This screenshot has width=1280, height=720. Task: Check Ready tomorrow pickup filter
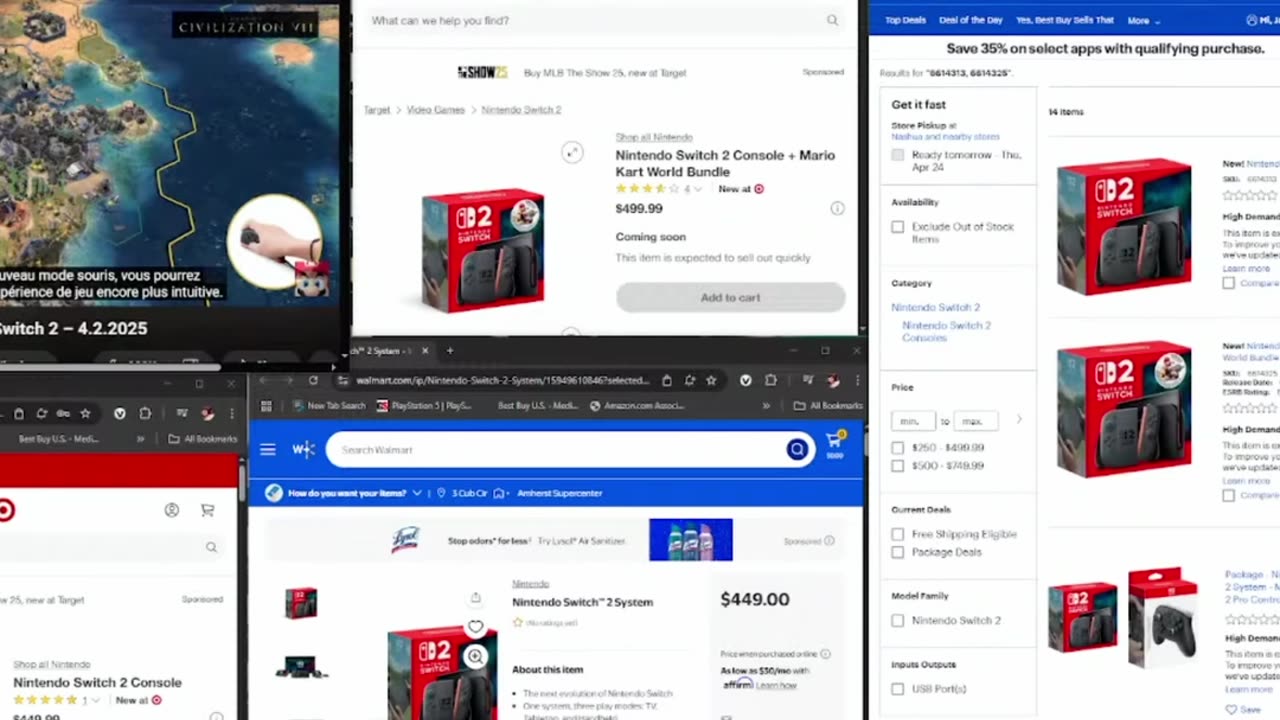(897, 155)
